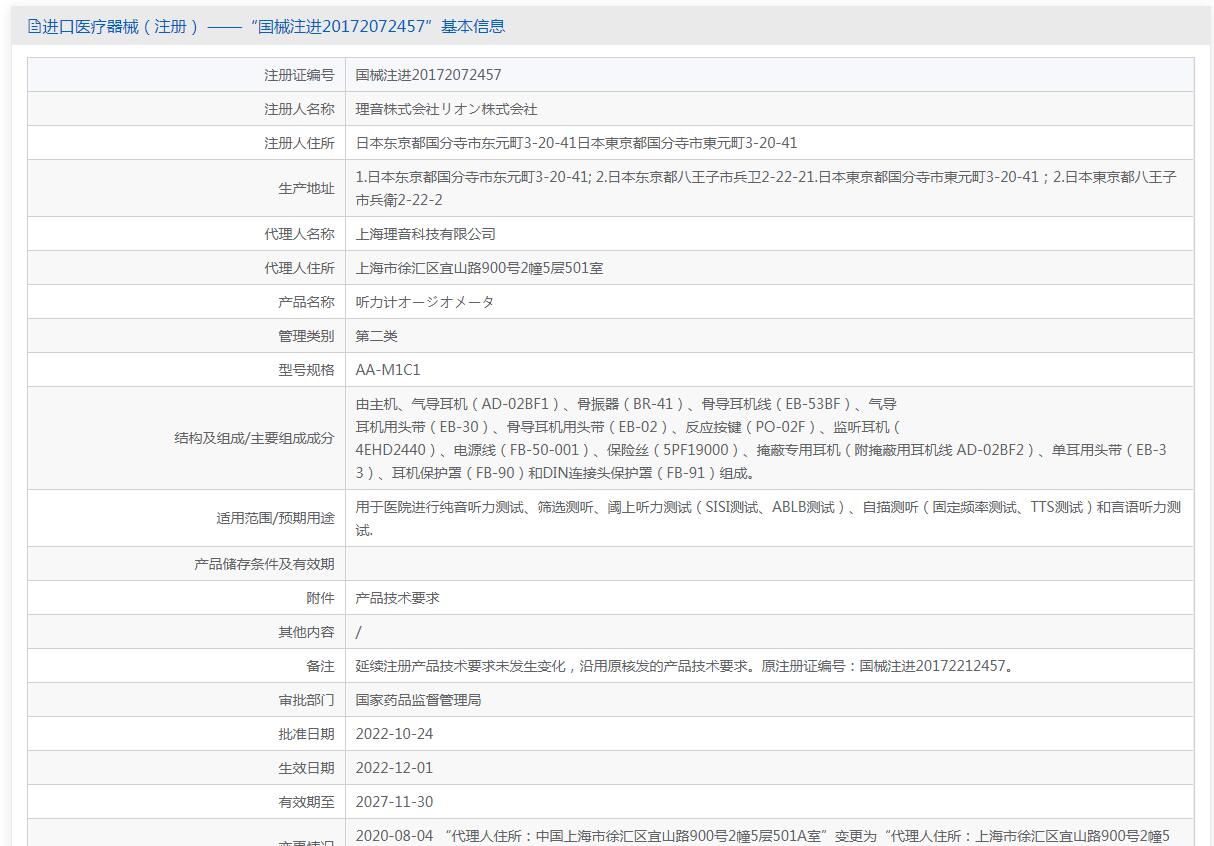The height and width of the screenshot is (846, 1214).
Task: Select model value AA-M1C1
Action: [388, 370]
